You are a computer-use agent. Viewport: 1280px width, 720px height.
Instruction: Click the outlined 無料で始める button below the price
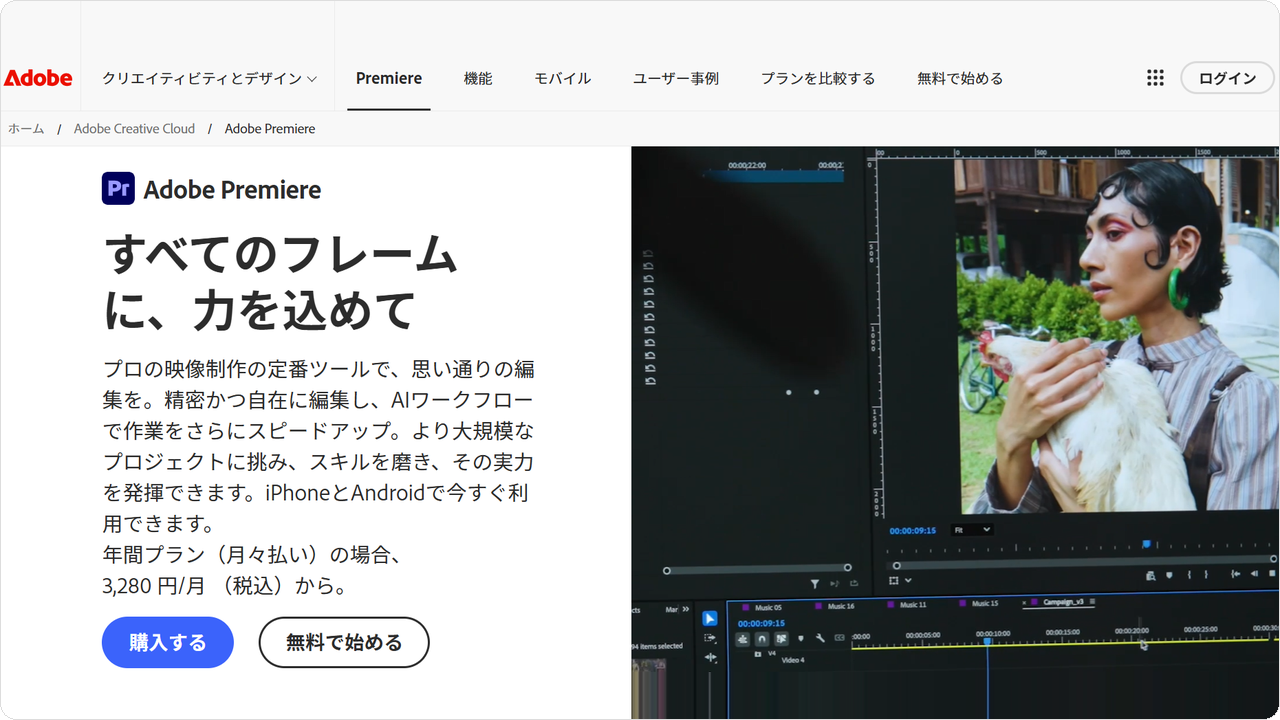(x=344, y=642)
